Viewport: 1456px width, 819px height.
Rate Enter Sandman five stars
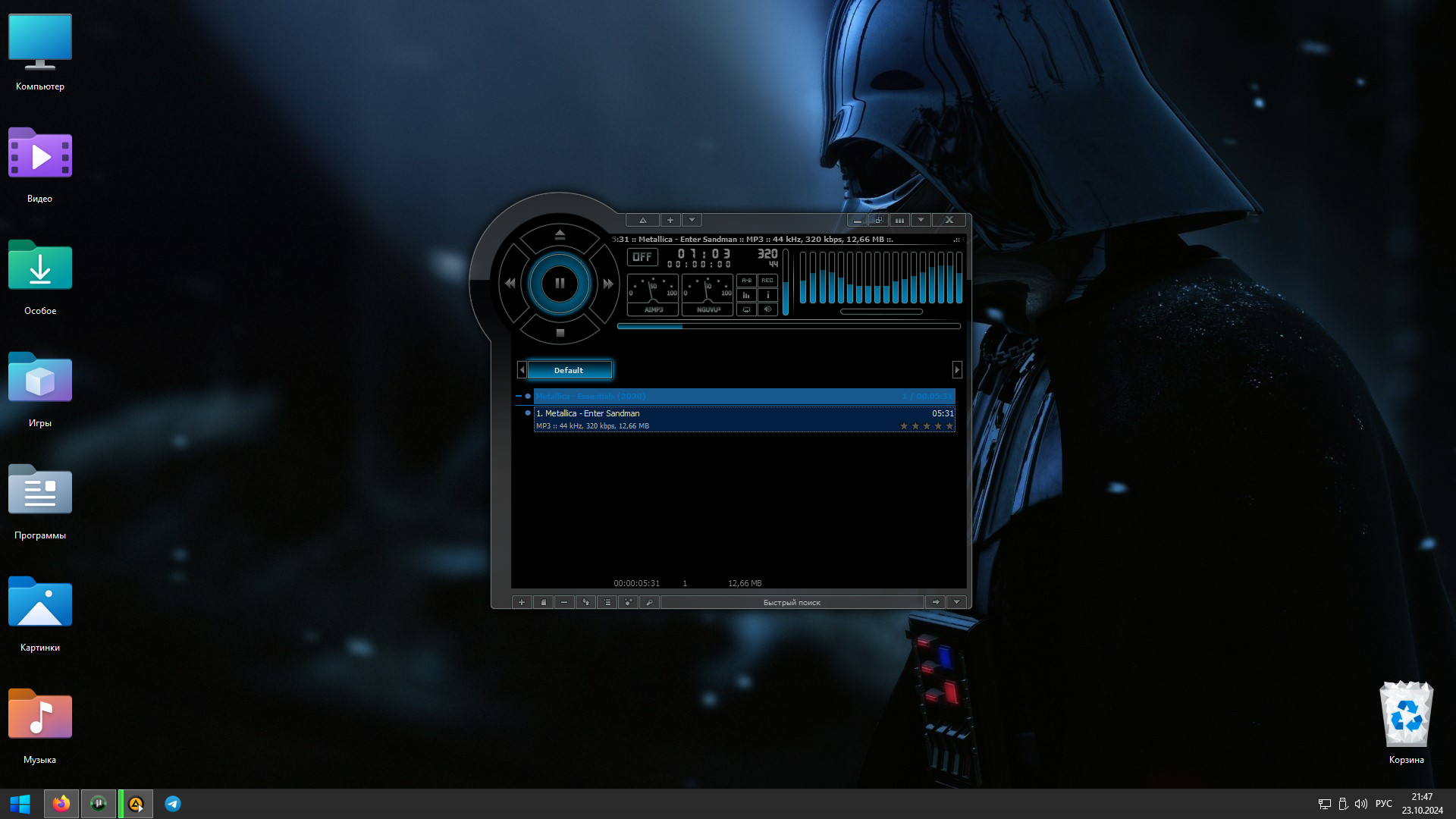click(949, 426)
